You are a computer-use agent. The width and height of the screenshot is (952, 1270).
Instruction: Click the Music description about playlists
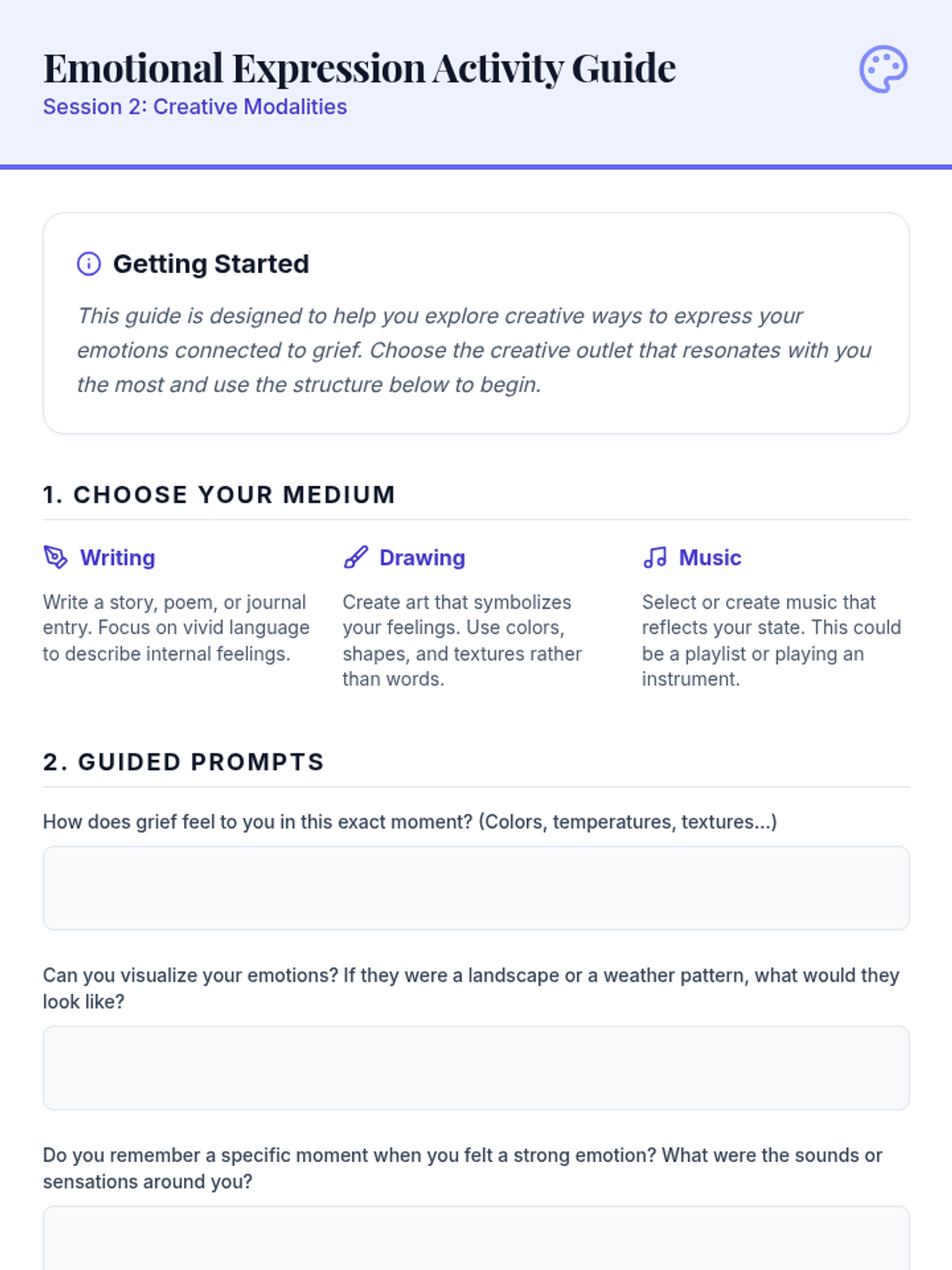(x=771, y=641)
